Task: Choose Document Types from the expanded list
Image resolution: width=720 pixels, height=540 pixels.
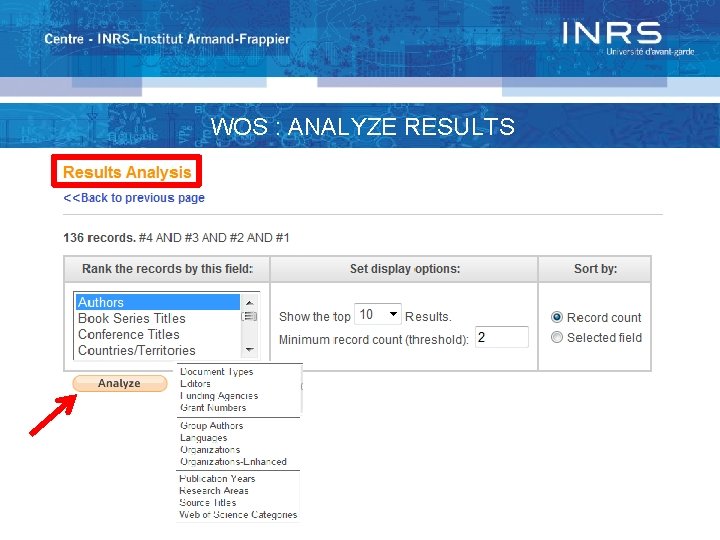Action: coord(216,371)
